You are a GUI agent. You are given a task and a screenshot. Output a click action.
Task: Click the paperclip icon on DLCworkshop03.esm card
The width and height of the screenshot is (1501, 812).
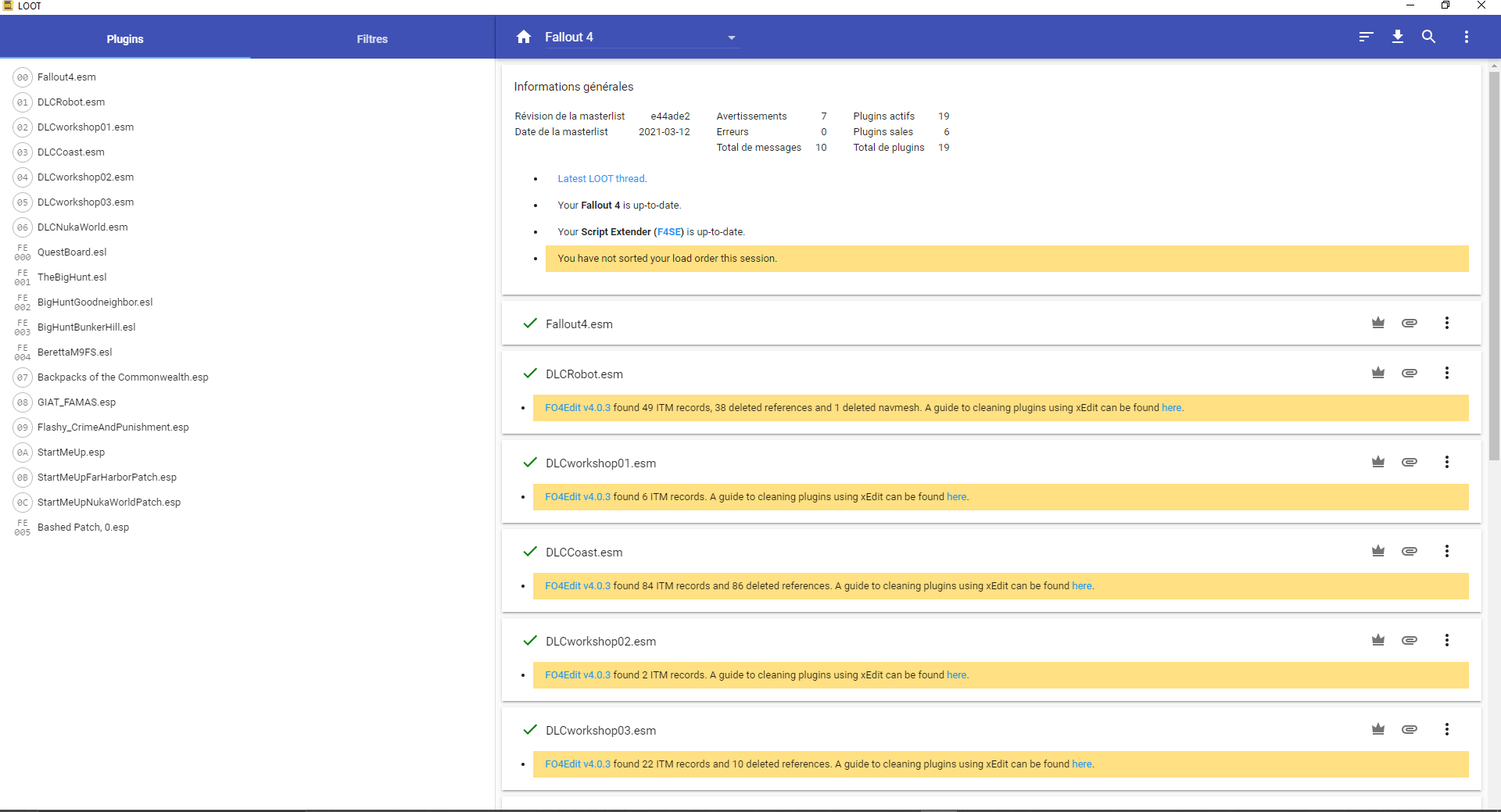click(1409, 729)
